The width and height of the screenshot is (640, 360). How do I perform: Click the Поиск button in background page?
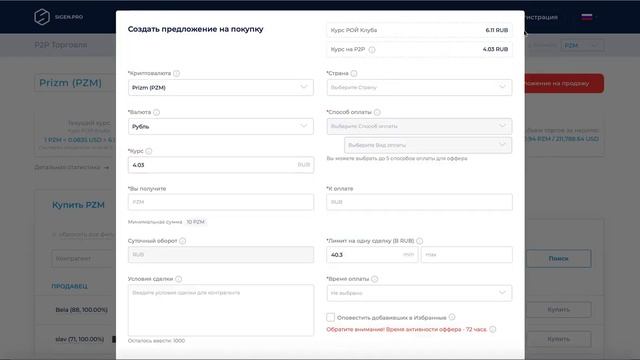coord(558,259)
